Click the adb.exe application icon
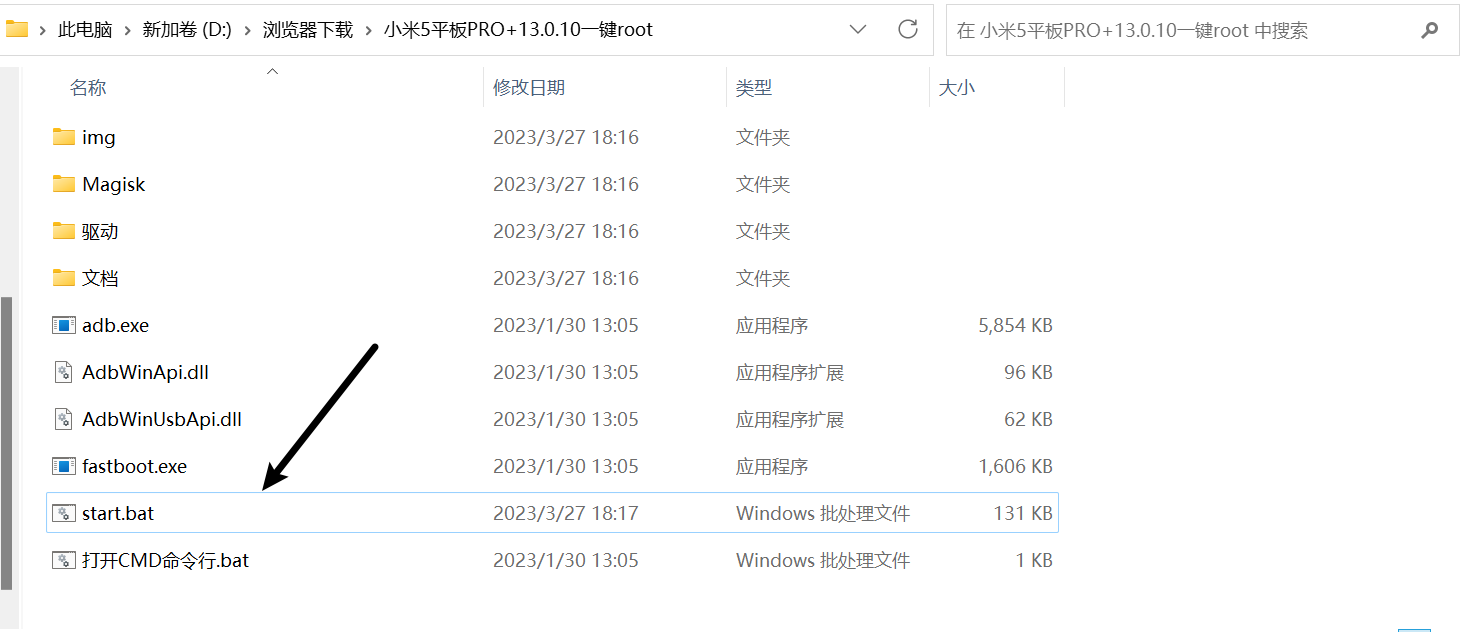 (64, 325)
